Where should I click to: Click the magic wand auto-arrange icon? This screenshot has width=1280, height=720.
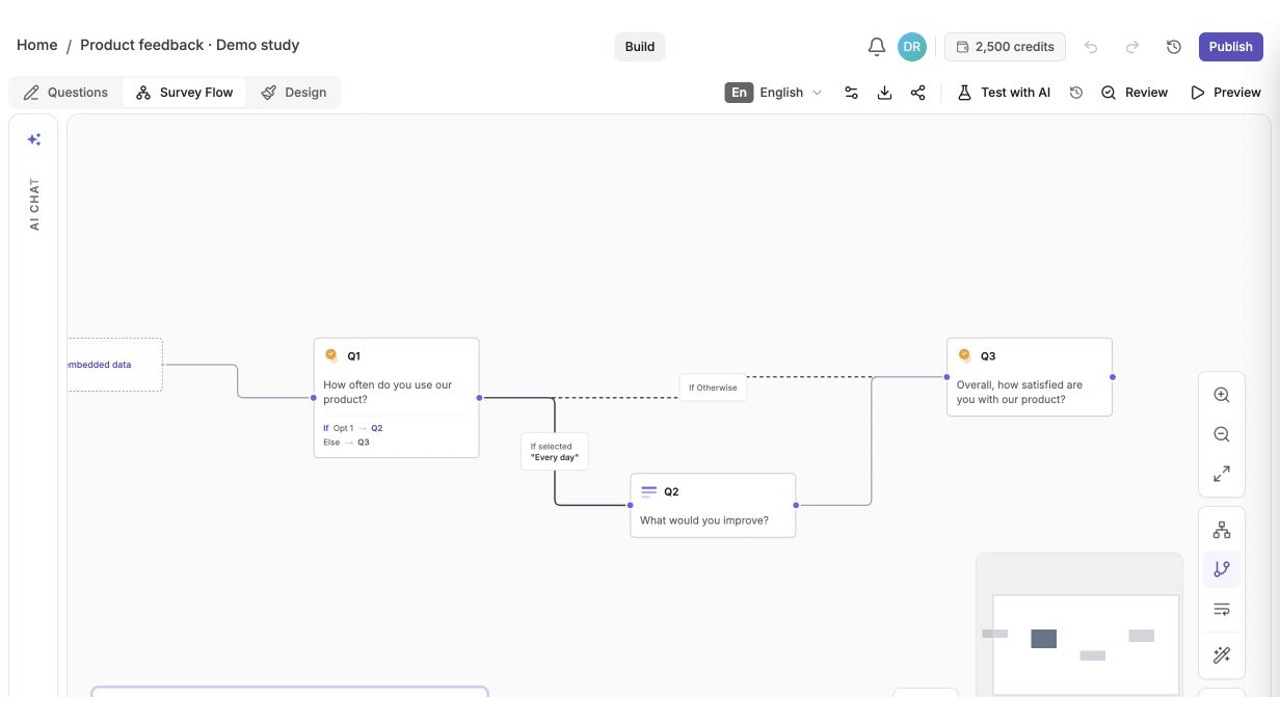pyautogui.click(x=1222, y=655)
